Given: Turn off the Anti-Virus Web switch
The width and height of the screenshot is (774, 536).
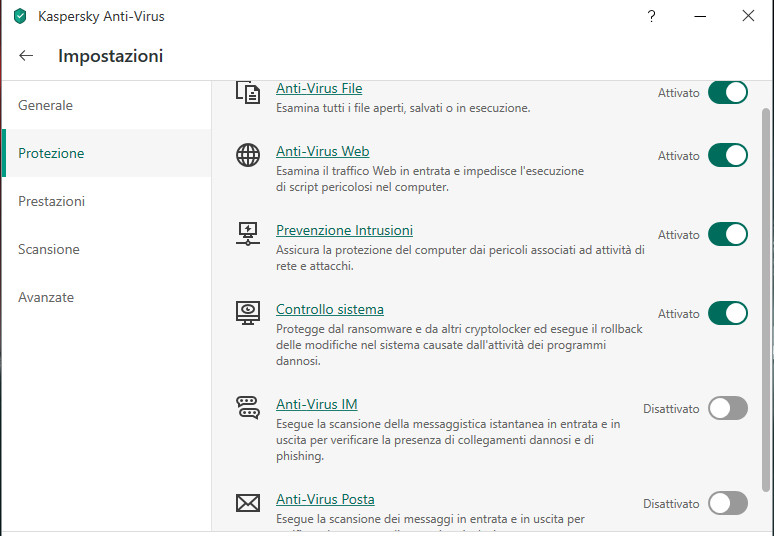Looking at the screenshot, I should pyautogui.click(x=727, y=155).
